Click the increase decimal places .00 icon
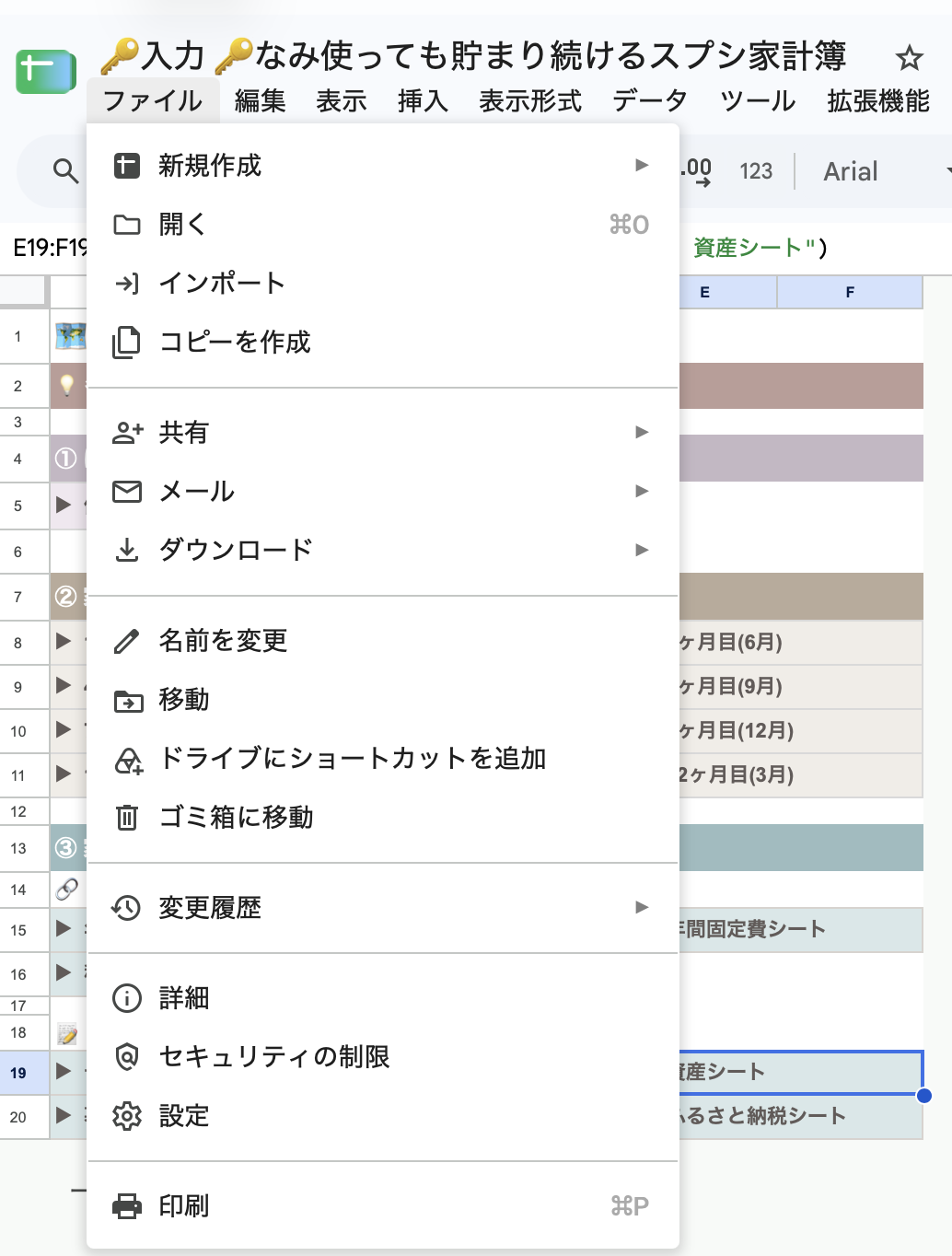This screenshot has height=1256, width=952. click(697, 170)
